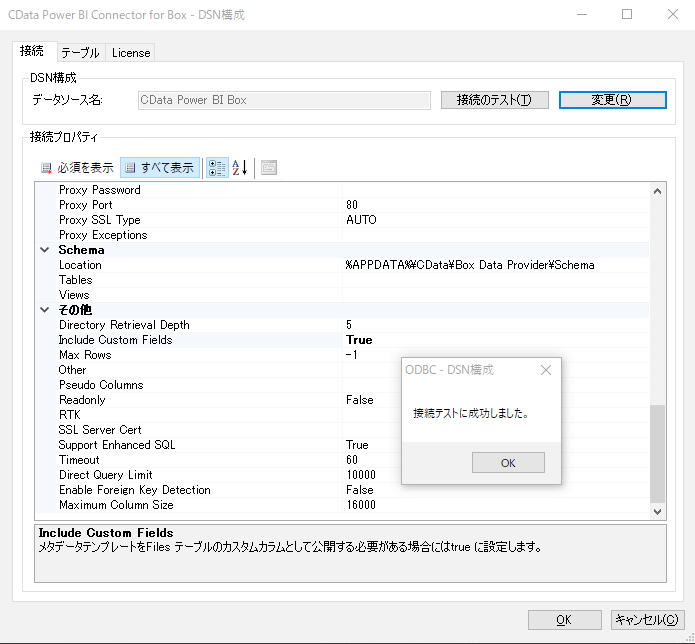Select the Timeout property label

(79, 460)
